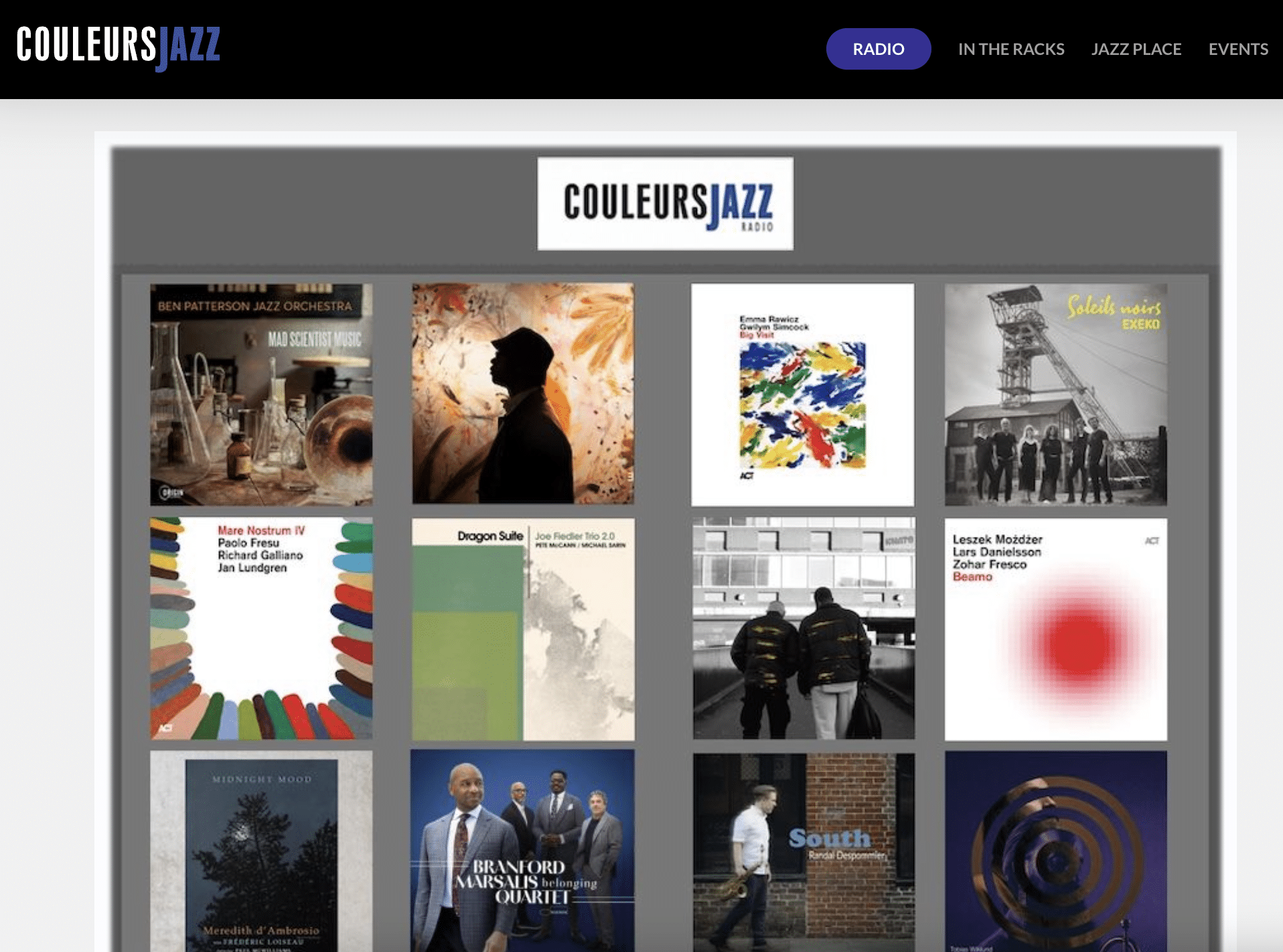Open the Events menu link
1283x952 pixels.
[1238, 49]
